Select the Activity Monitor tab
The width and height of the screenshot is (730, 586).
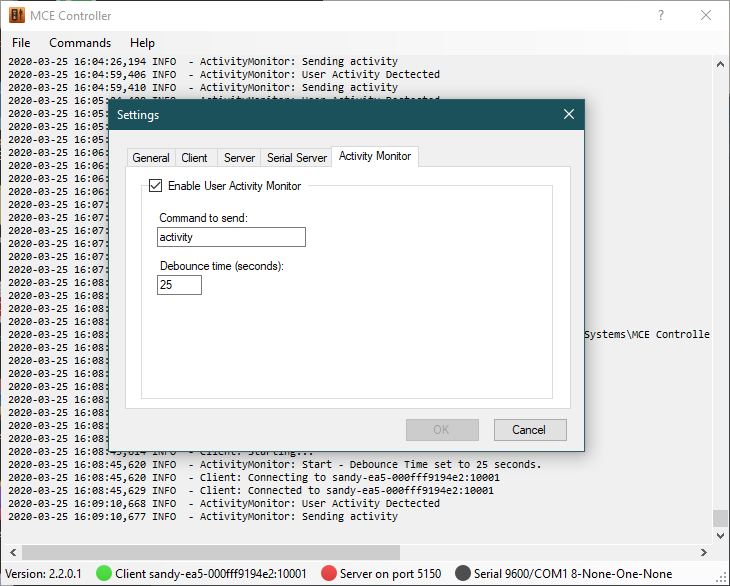pyautogui.click(x=375, y=156)
